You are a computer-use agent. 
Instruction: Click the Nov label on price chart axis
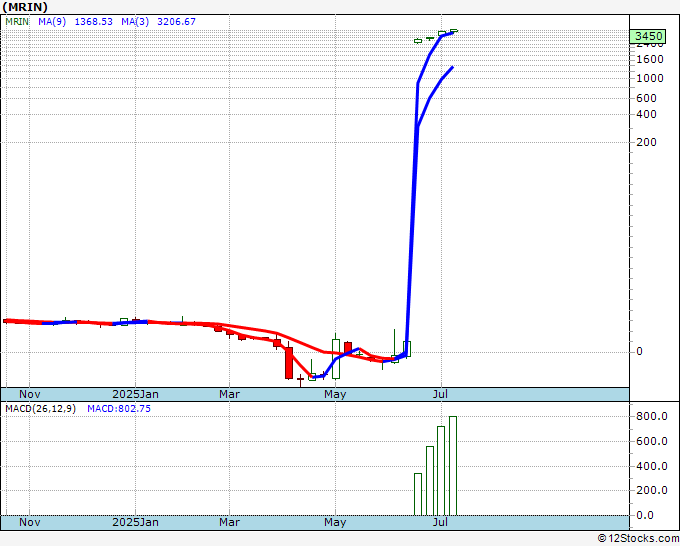pos(30,394)
